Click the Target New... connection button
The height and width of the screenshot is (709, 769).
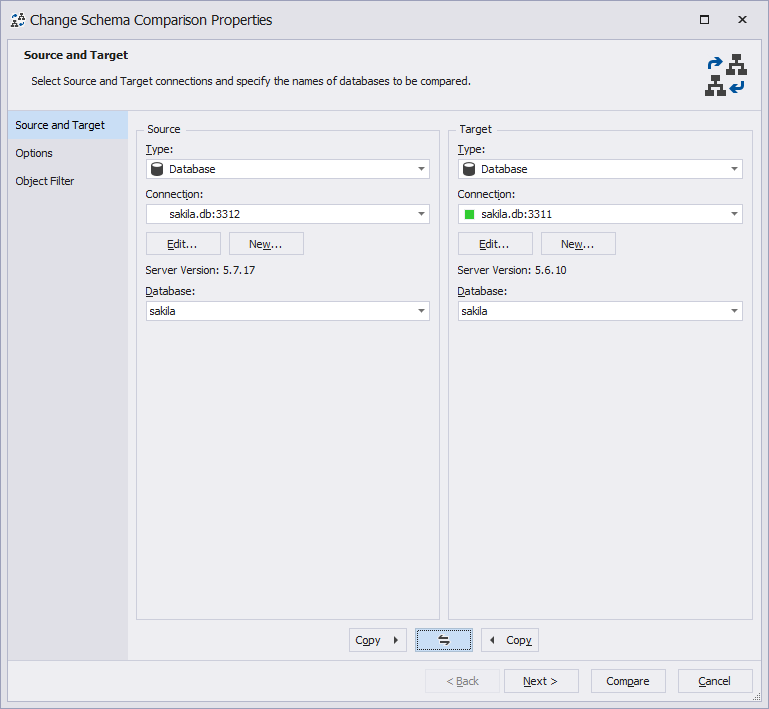578,244
